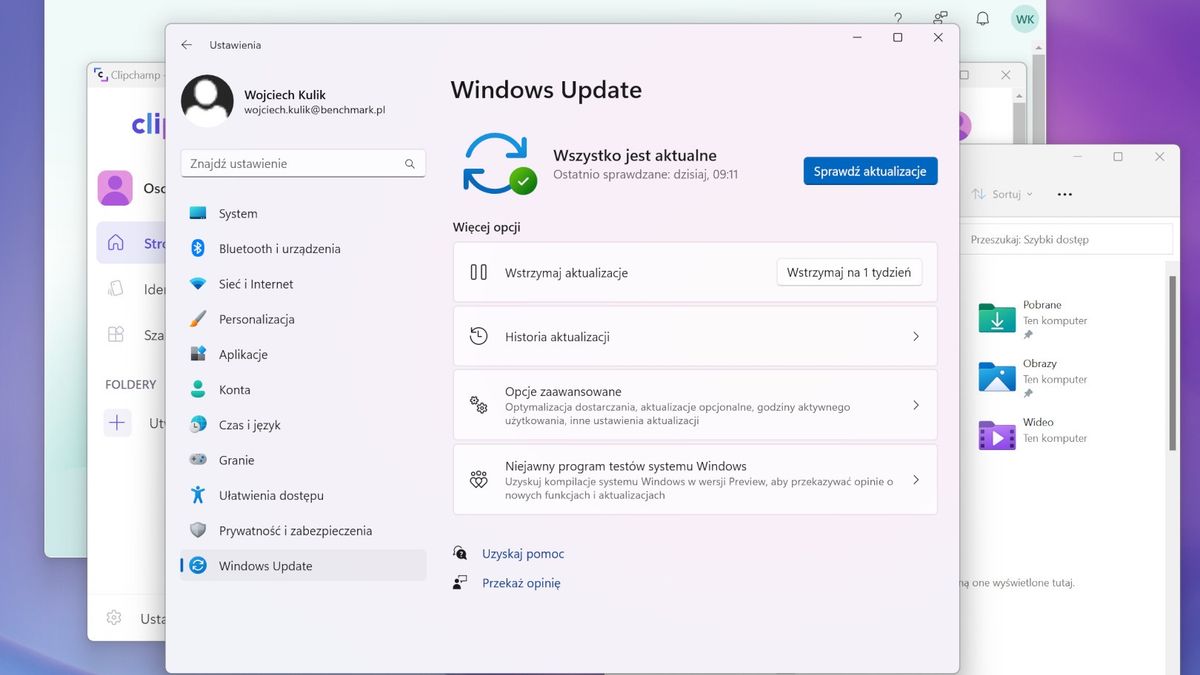The image size is (1200, 675).
Task: Focus Przeszukaj: Szybki dostęp search box
Action: click(1065, 239)
